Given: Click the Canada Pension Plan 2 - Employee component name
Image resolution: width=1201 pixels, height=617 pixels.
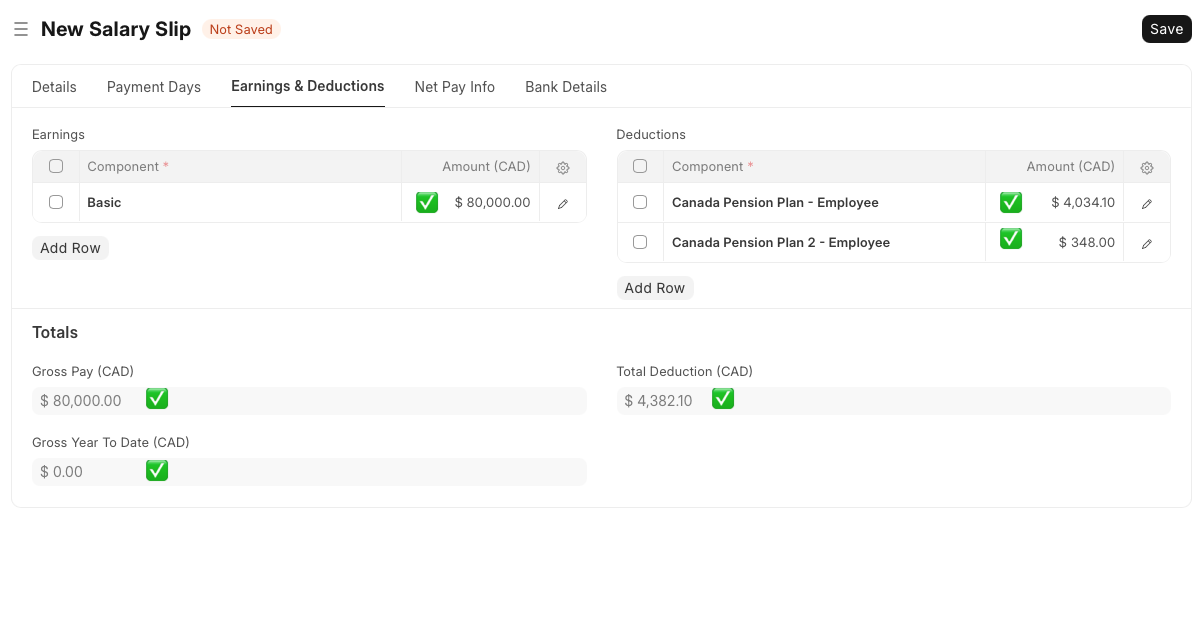Looking at the screenshot, I should (781, 242).
